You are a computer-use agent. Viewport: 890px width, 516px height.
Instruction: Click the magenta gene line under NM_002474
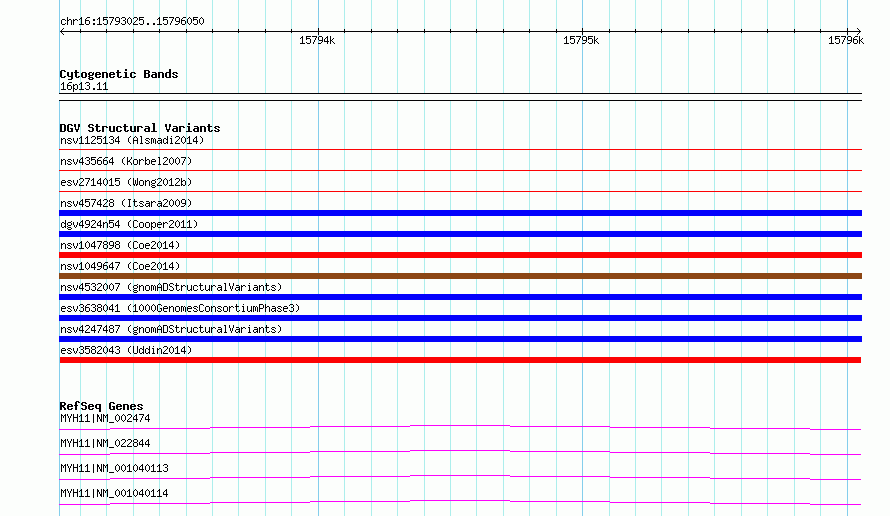pos(460,427)
